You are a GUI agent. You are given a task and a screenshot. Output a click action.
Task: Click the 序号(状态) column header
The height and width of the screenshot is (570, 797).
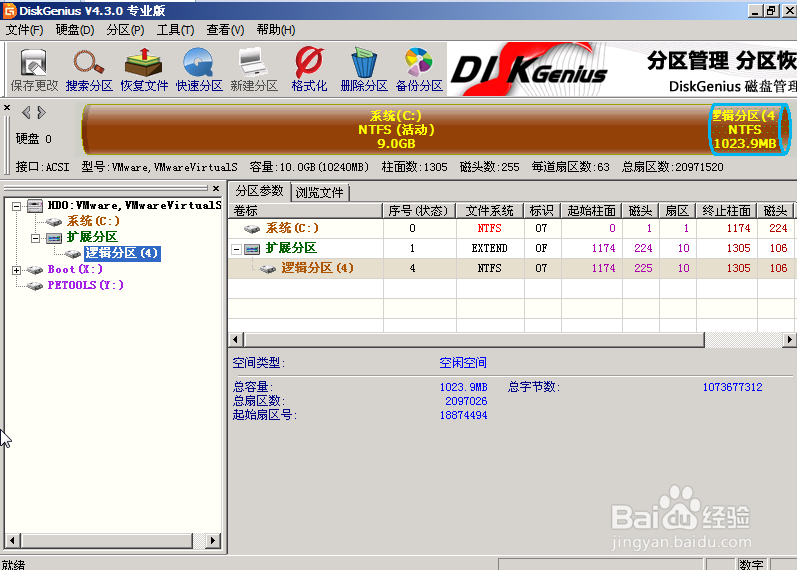coord(418,211)
